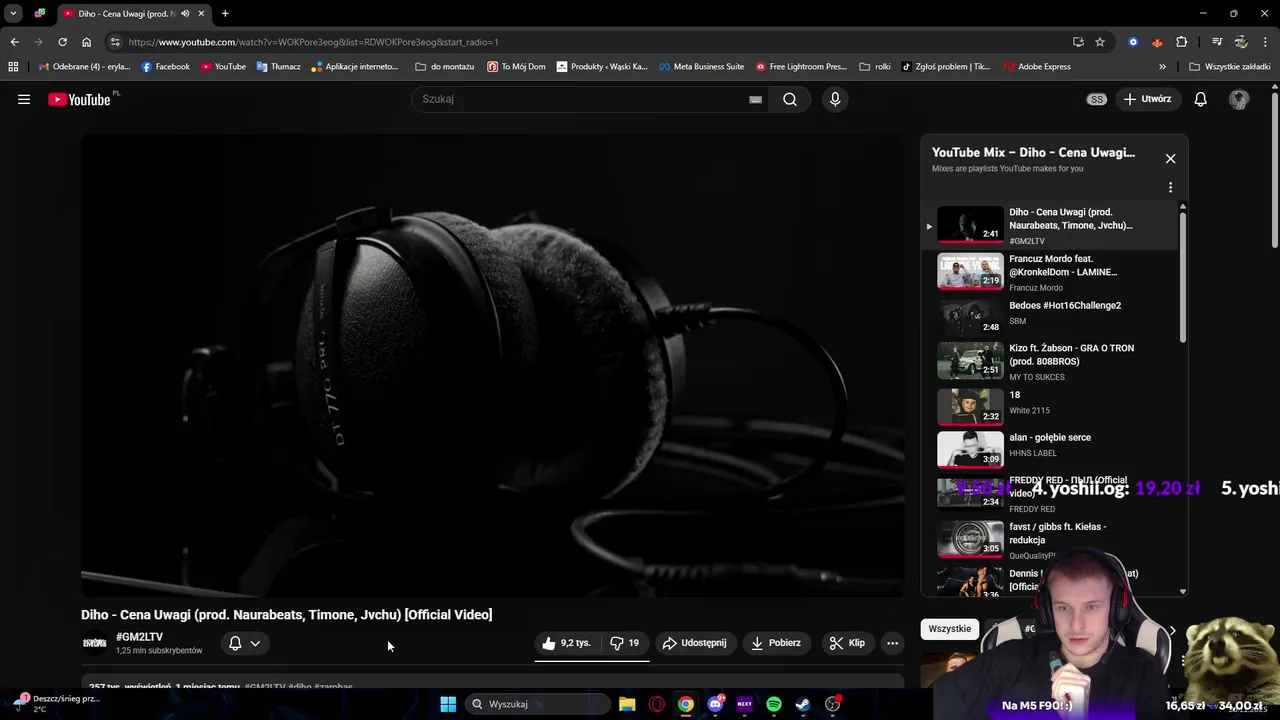Expand the tab search dropdown arrow
The image size is (1280, 720).
point(13,14)
